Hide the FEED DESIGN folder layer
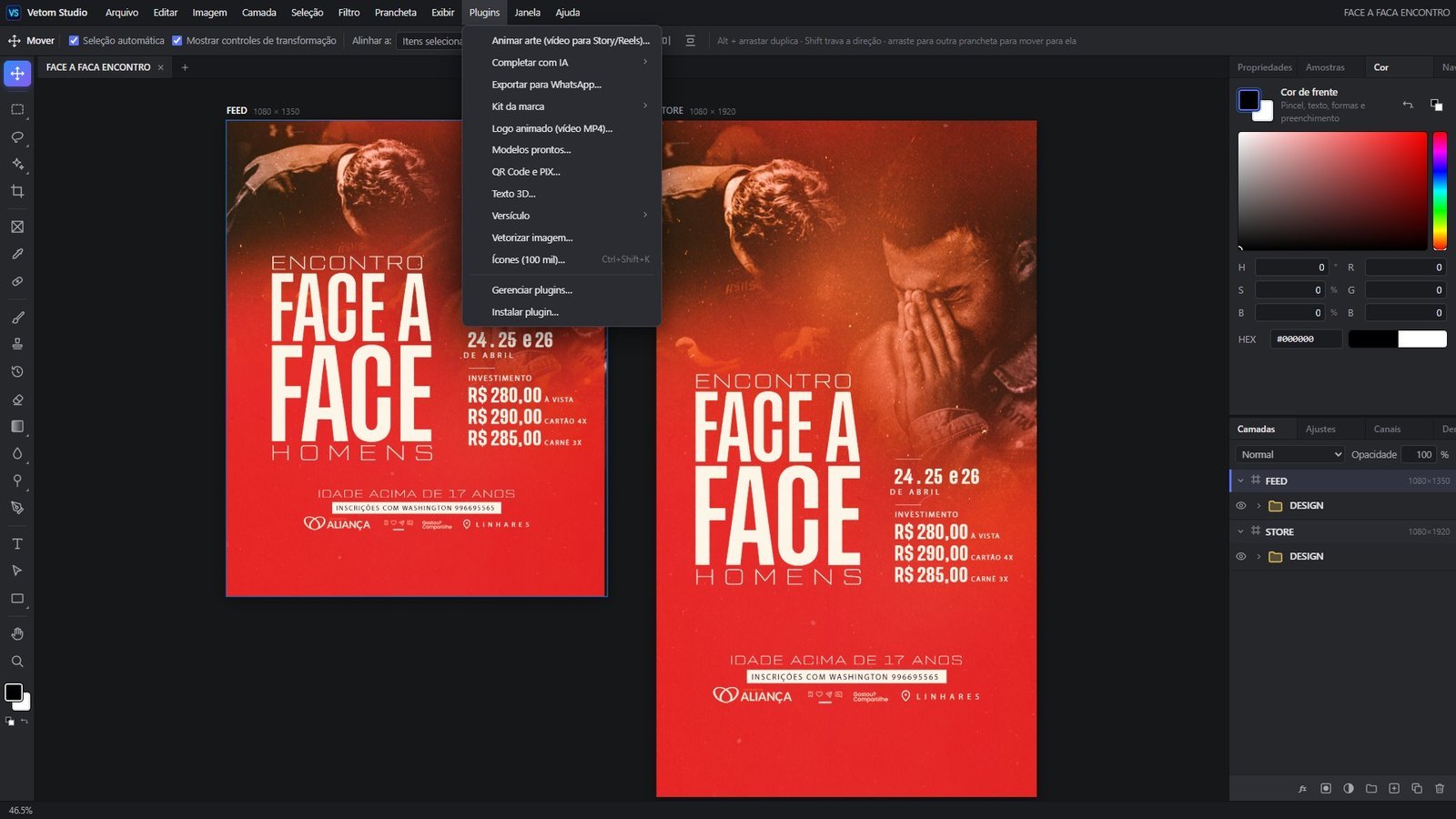 1240,505
